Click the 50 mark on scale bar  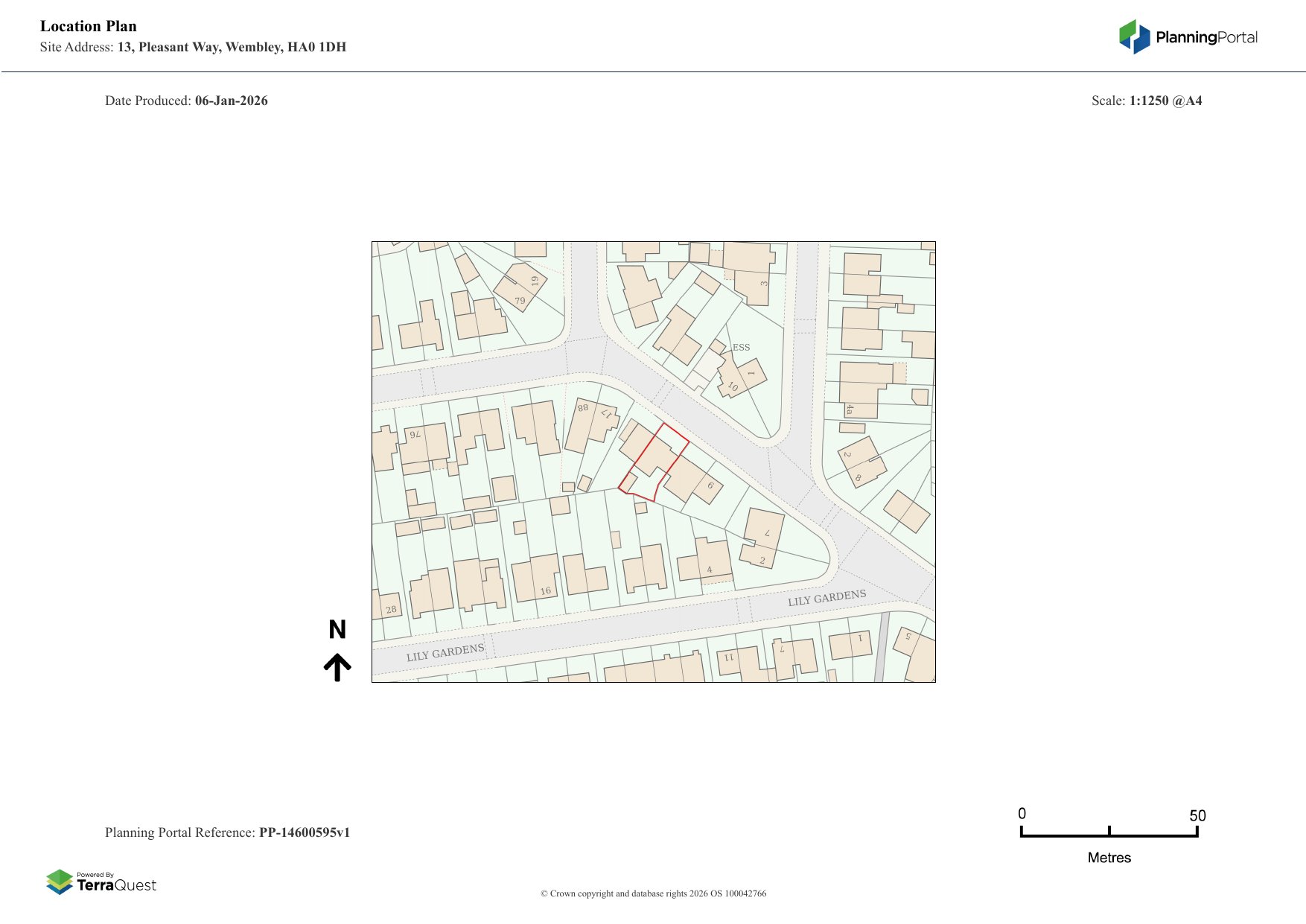[x=1197, y=815]
